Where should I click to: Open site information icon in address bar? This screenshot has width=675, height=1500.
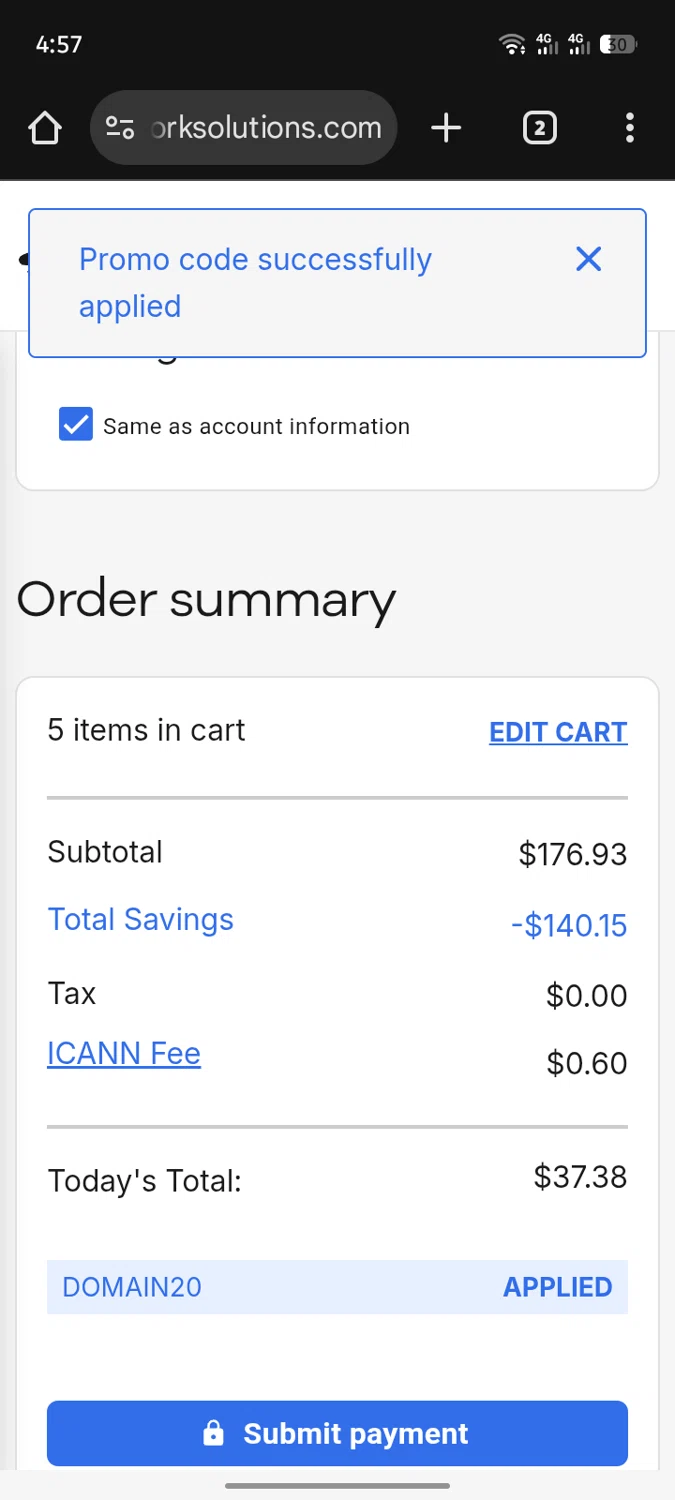[120, 128]
